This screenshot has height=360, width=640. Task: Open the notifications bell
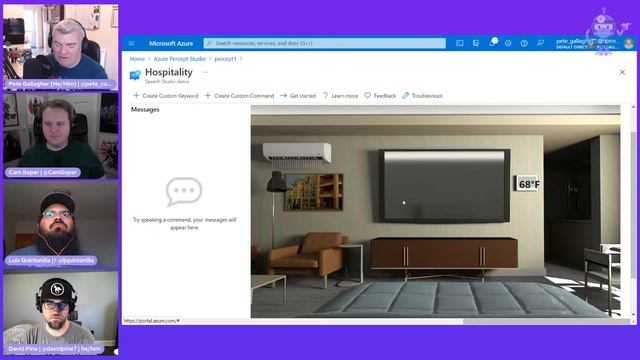click(492, 43)
